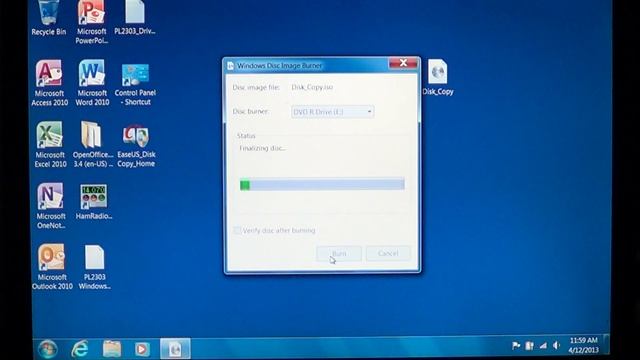Open the volume speaker tray icon
This screenshot has height=360, width=640.
tap(556, 346)
